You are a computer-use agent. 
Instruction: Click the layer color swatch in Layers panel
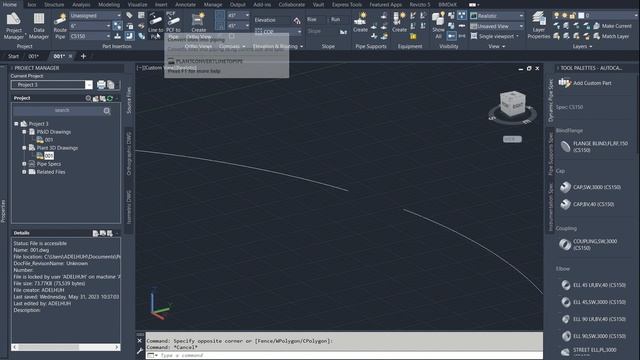pyautogui.click(x=581, y=16)
